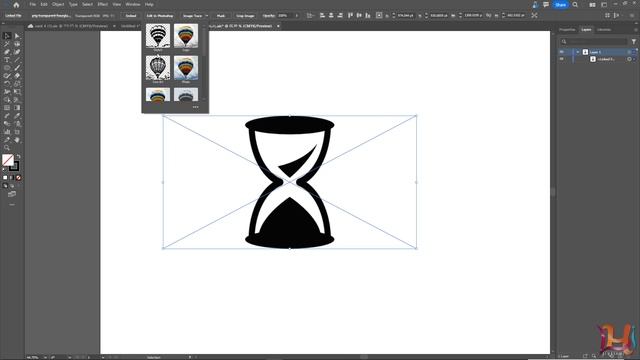The width and height of the screenshot is (640, 360).
Task: Toggle visibility eye of Layer 1
Action: [562, 52]
